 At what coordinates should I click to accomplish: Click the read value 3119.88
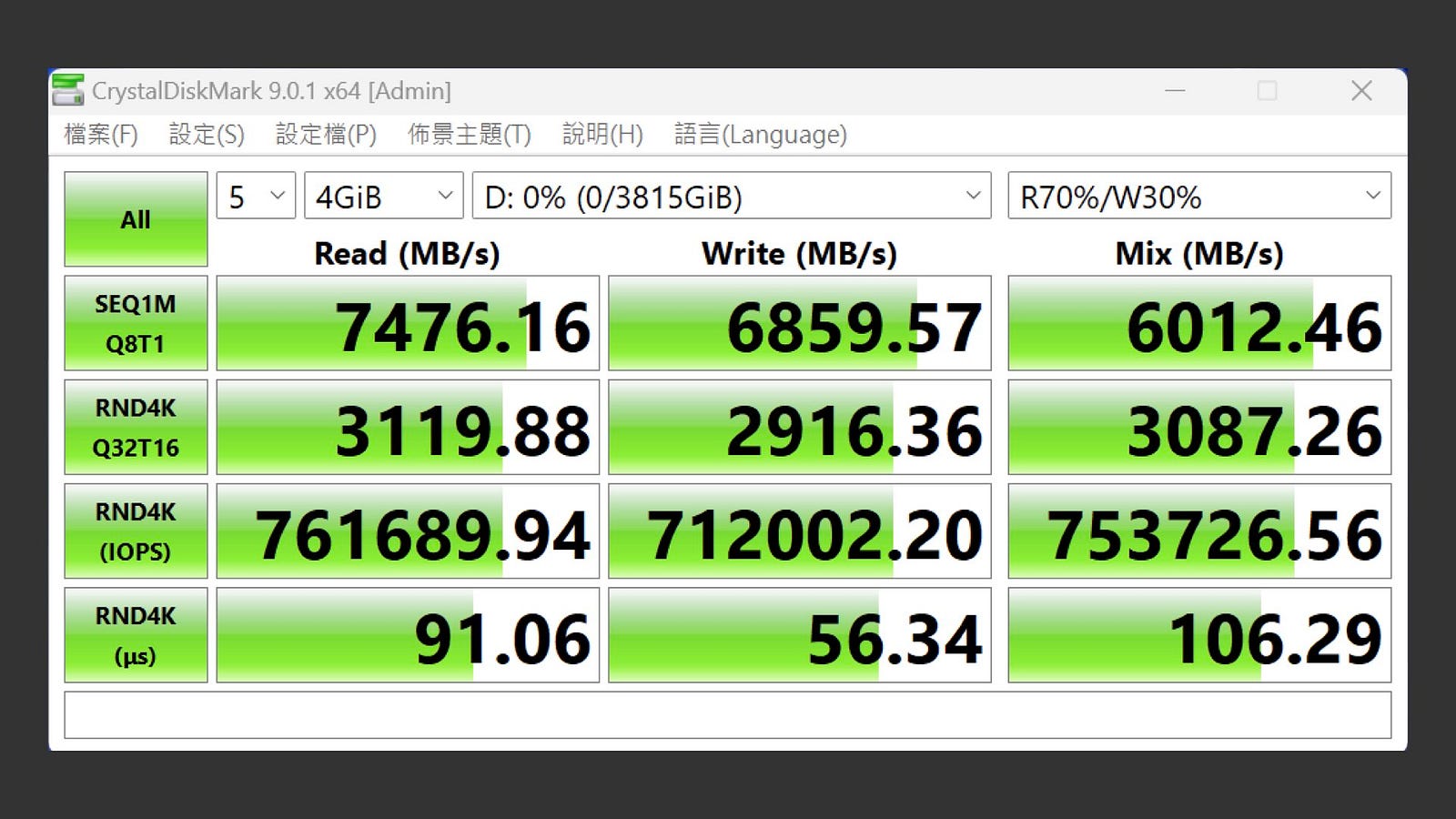[408, 427]
